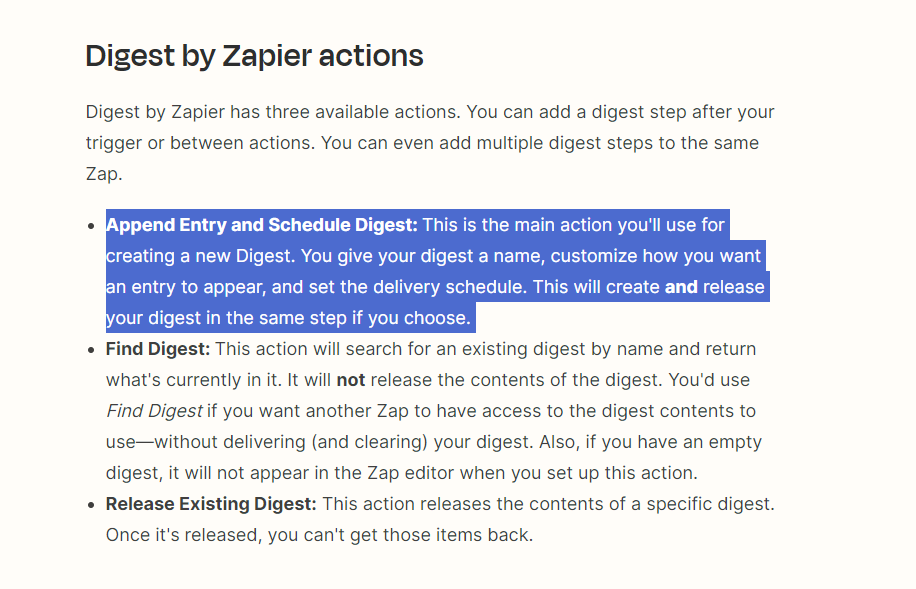
Task: Click the bold "Release Existing Digest:" label
Action: pyautogui.click(x=211, y=504)
